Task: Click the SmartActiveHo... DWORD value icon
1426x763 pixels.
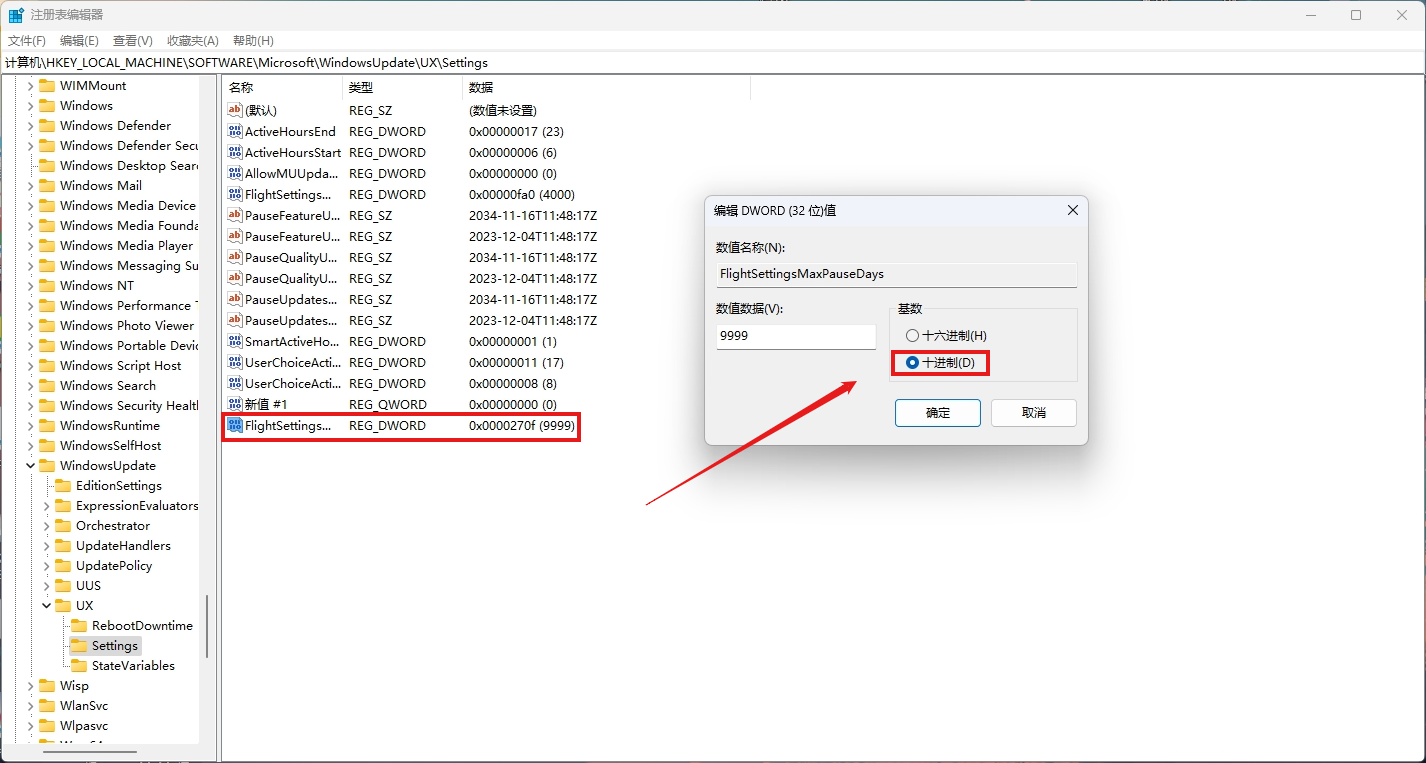Action: (235, 342)
